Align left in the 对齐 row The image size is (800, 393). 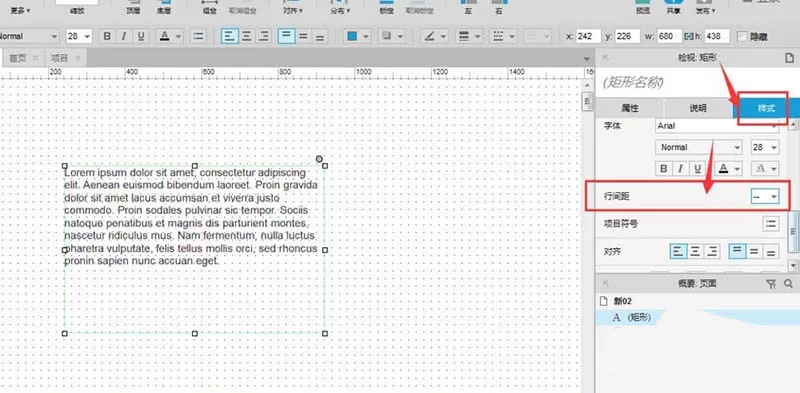coord(678,251)
